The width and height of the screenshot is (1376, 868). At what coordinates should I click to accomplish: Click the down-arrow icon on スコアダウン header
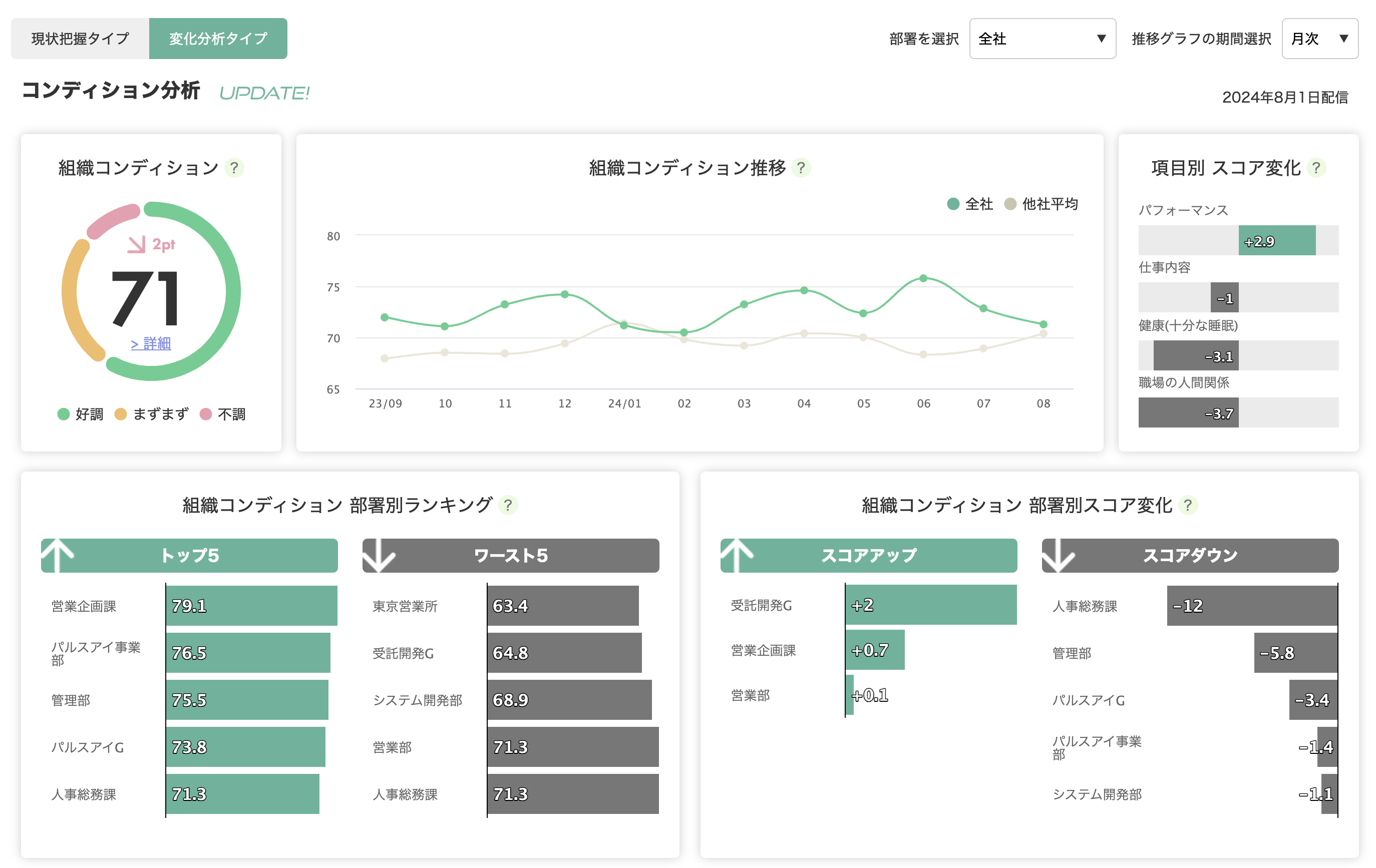click(x=1058, y=555)
